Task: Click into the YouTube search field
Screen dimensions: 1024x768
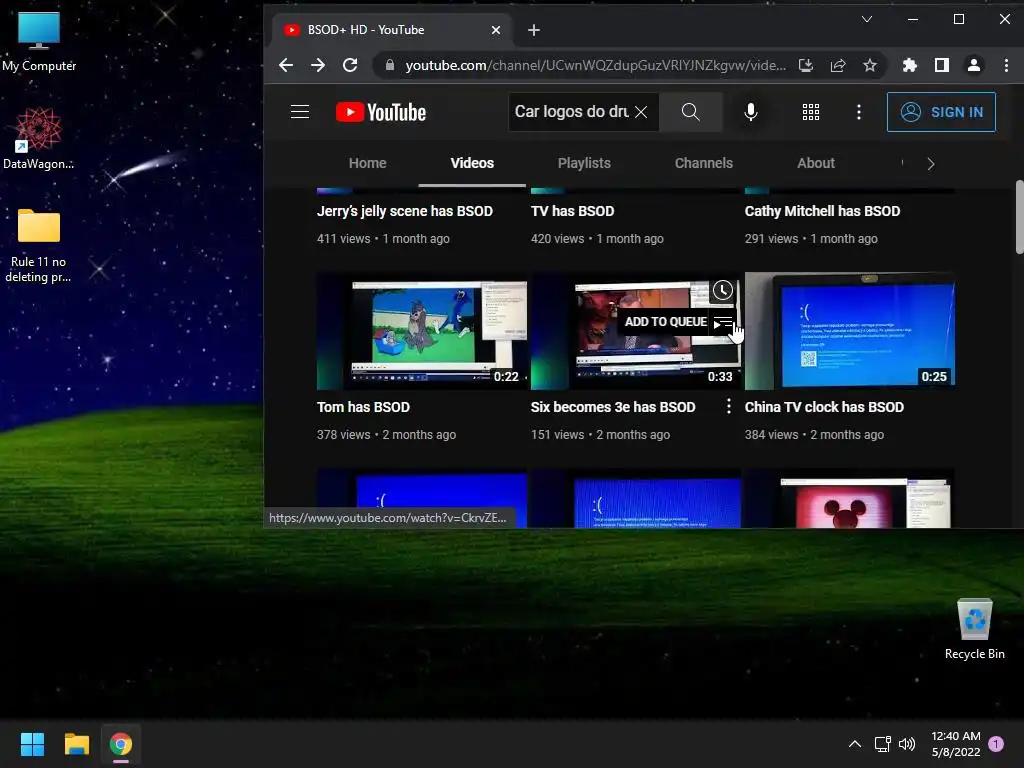Action: tap(571, 112)
